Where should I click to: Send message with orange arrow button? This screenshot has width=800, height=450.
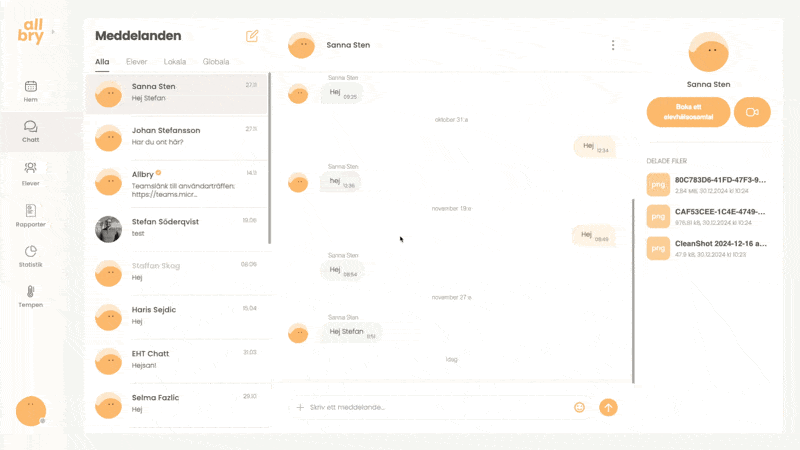coord(608,407)
